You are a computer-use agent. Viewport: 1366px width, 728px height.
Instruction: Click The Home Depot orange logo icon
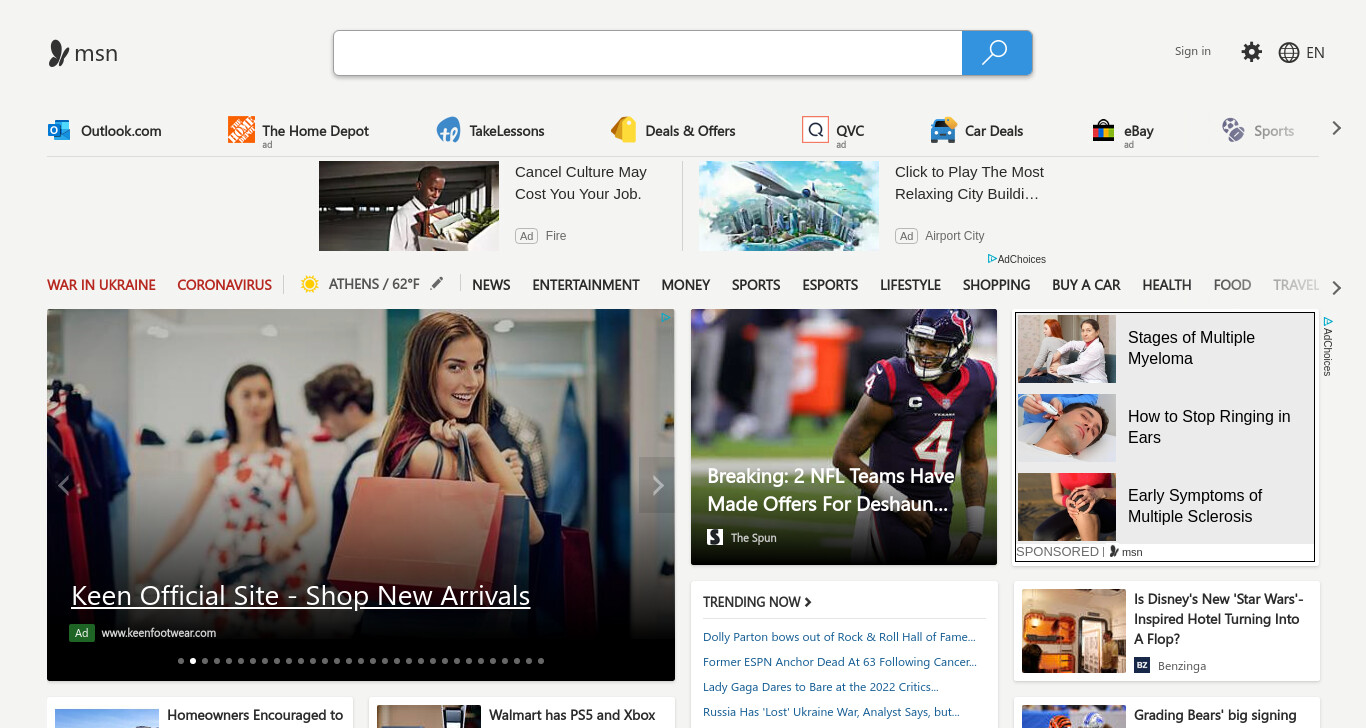[241, 130]
